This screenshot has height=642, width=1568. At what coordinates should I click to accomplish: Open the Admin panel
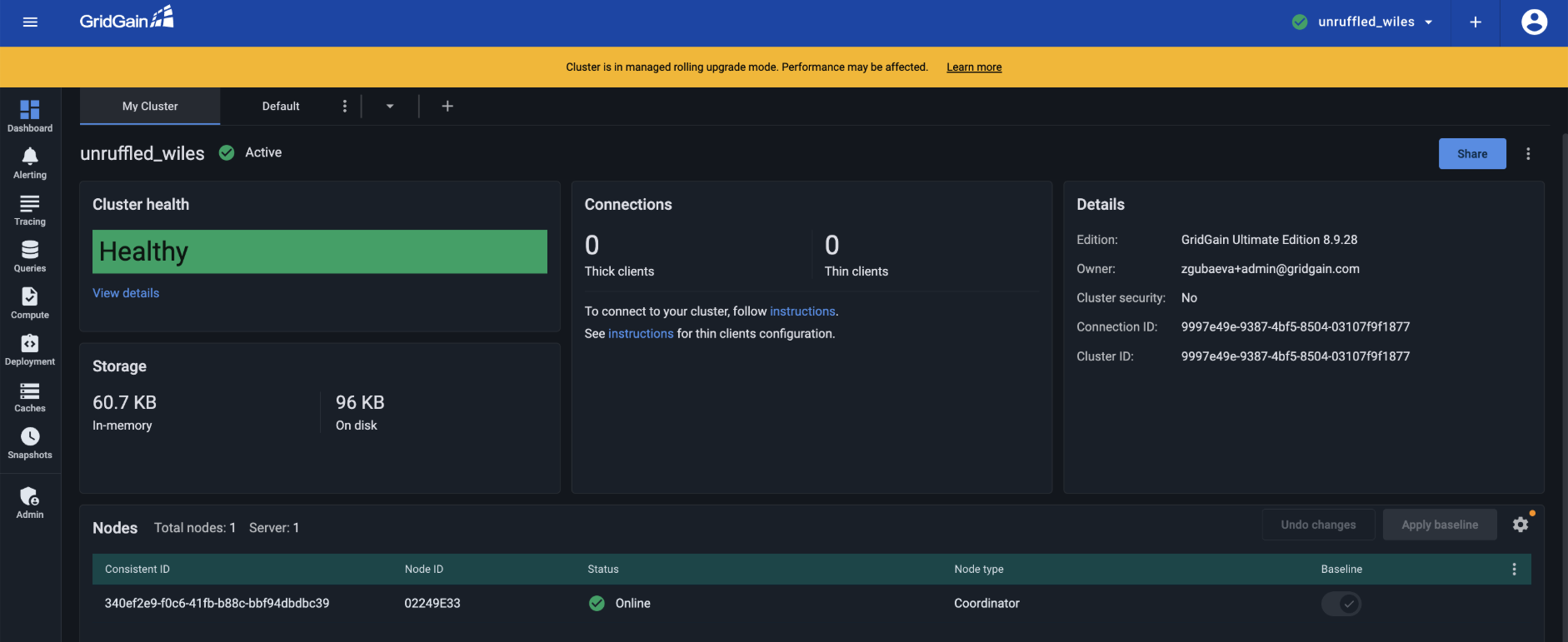tap(30, 503)
